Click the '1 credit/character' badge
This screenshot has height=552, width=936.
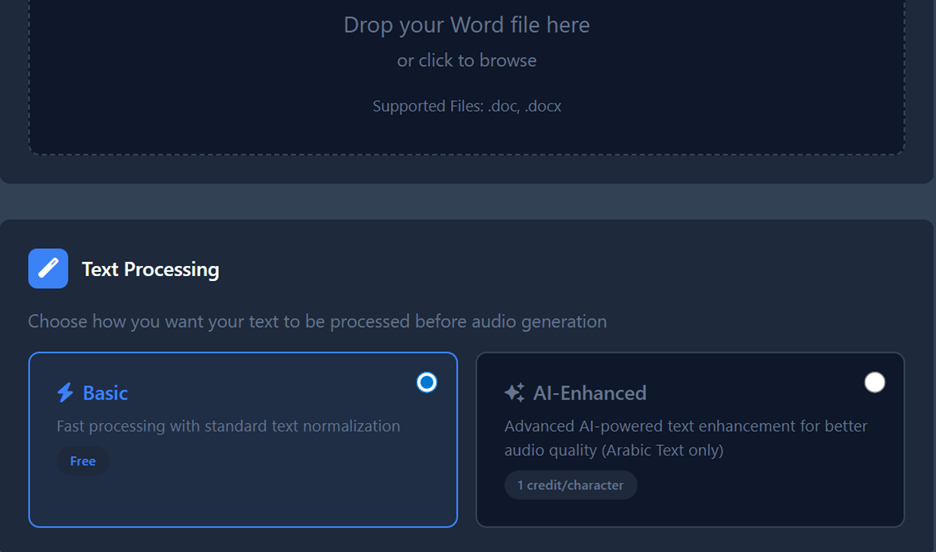(570, 485)
